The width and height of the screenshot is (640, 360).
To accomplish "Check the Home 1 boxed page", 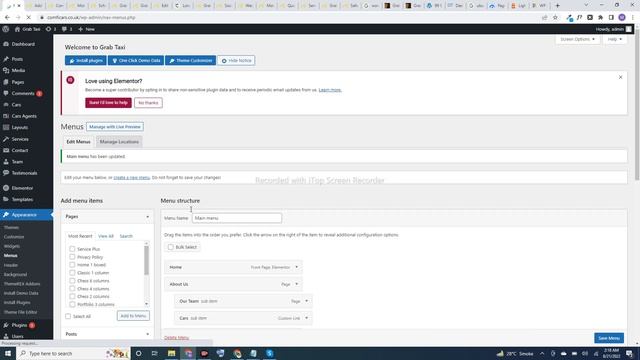I will pos(72,264).
